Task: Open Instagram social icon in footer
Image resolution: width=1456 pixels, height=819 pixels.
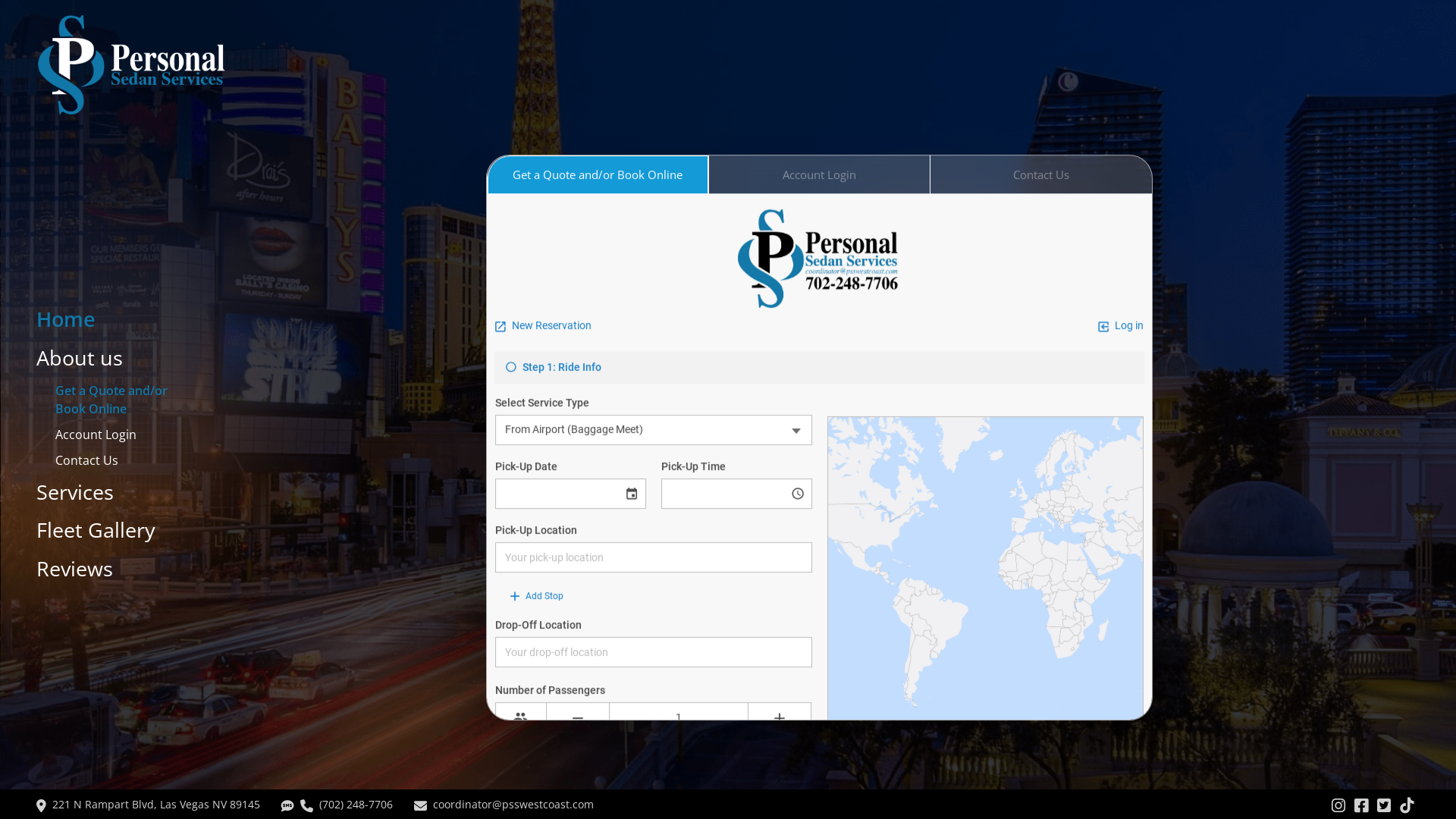Action: coord(1338,805)
